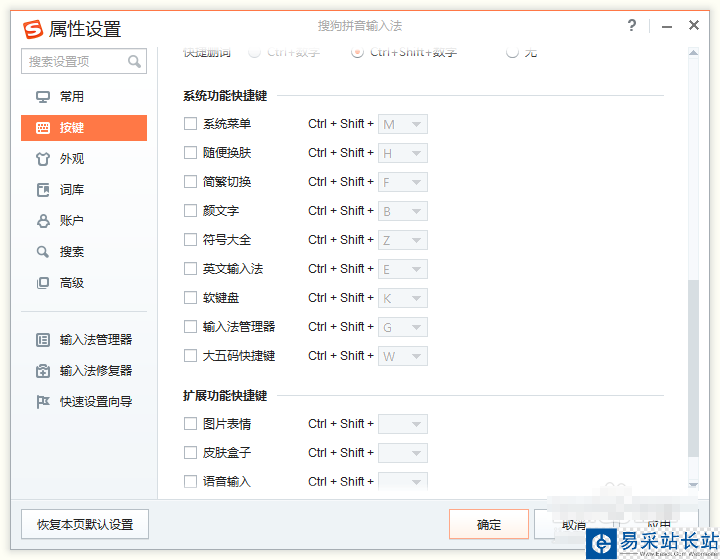Go to 账户 settings section

tap(84, 221)
